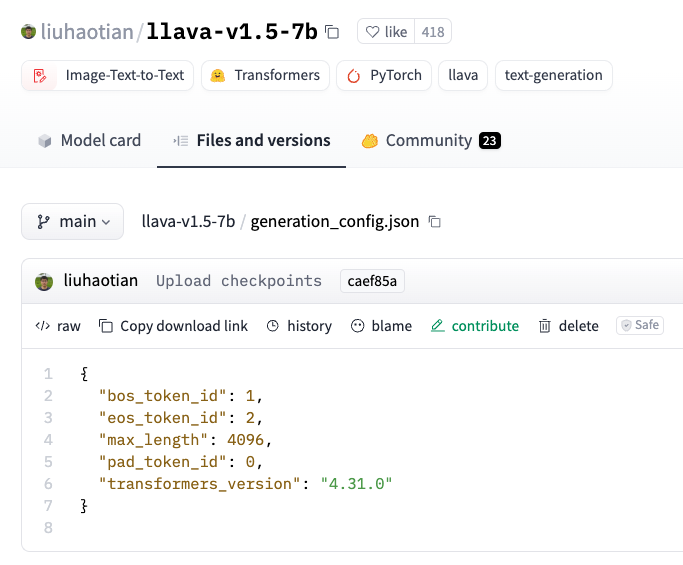Delete this file
Screen dimensions: 683x565
coord(568,326)
